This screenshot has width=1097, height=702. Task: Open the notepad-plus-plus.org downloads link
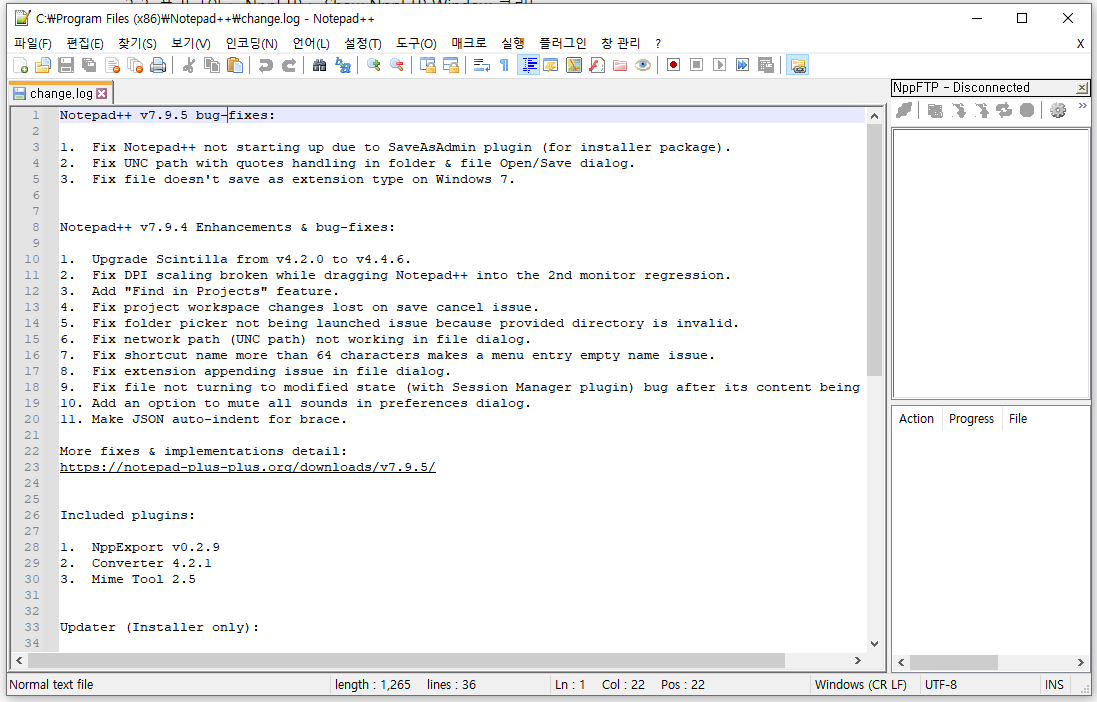[x=248, y=468]
